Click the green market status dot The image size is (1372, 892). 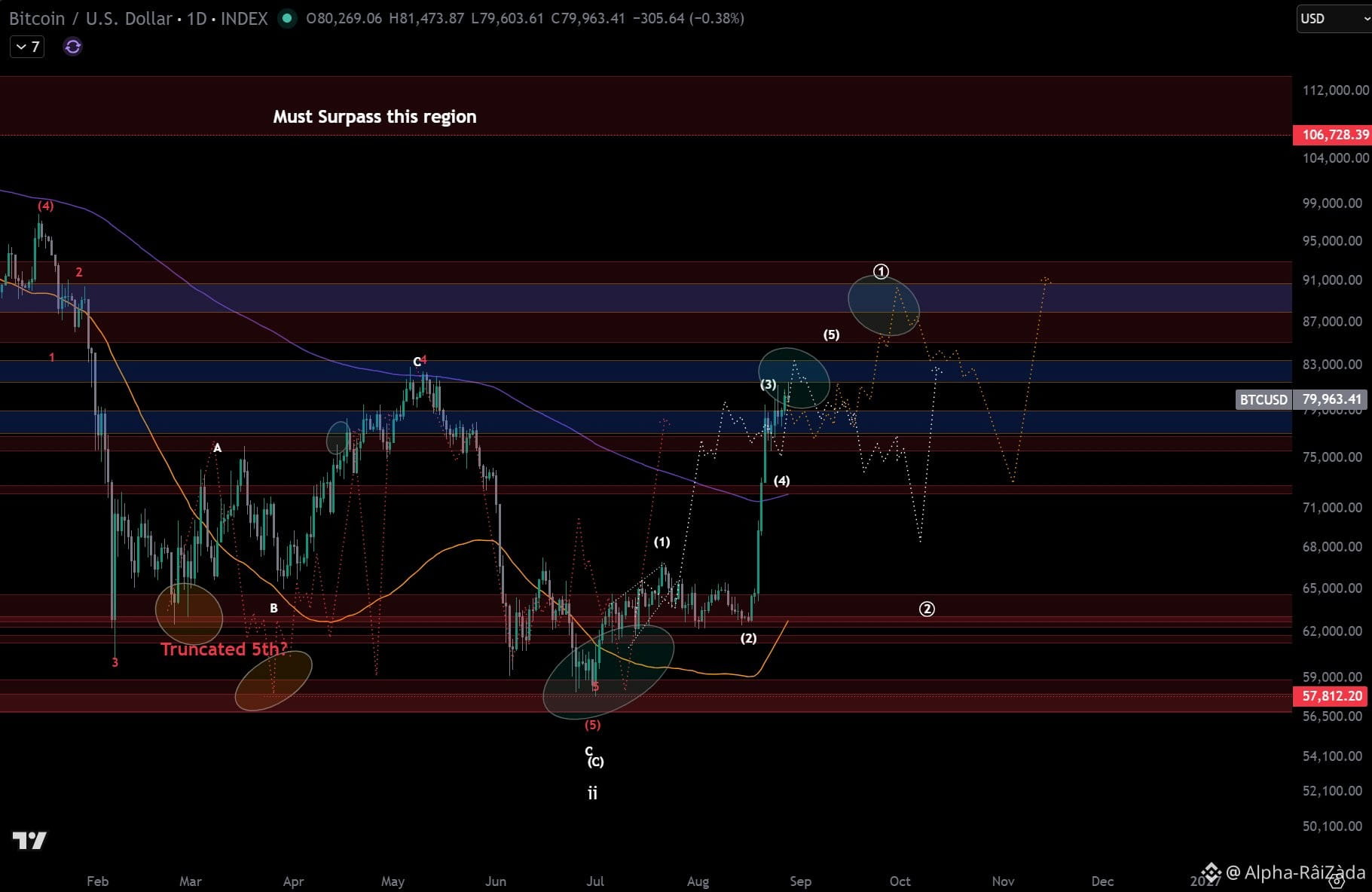coord(287,18)
